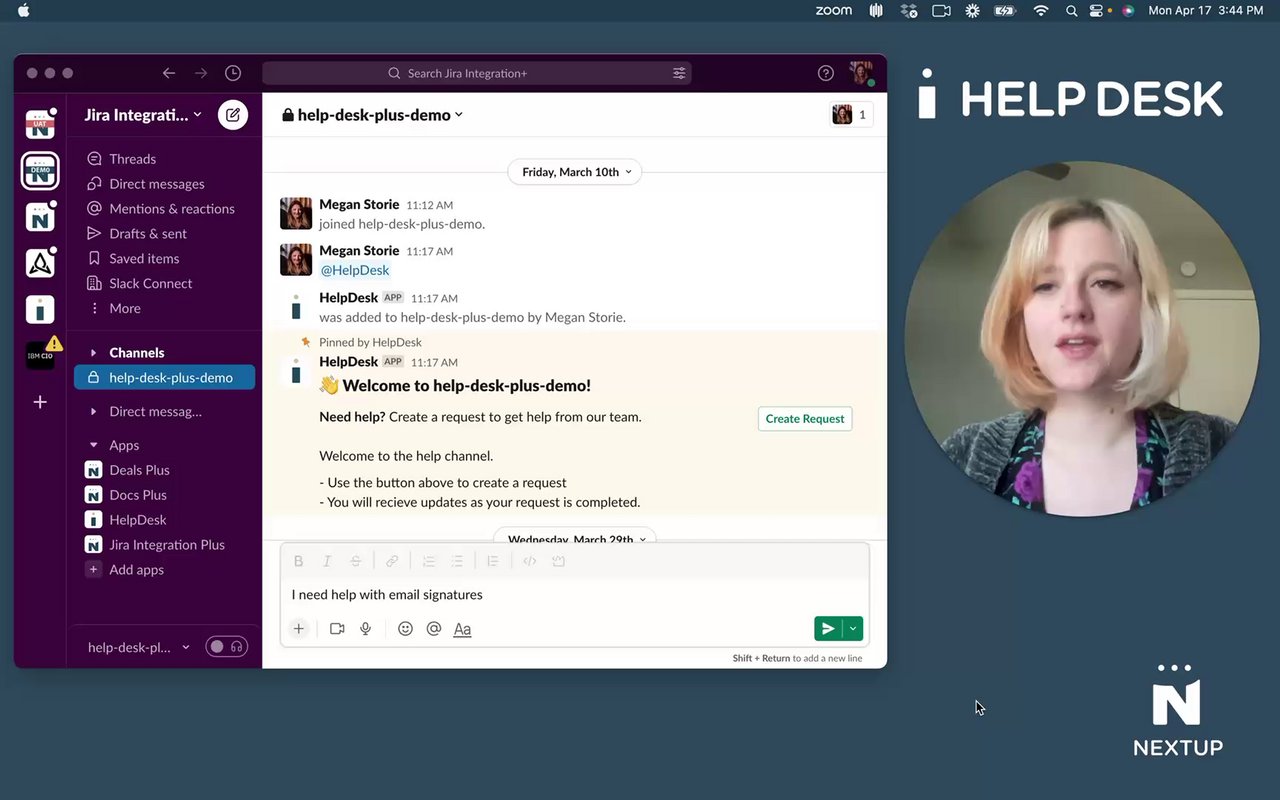Apply bold formatting in the message composer
This screenshot has height=800, width=1280.
[x=298, y=561]
